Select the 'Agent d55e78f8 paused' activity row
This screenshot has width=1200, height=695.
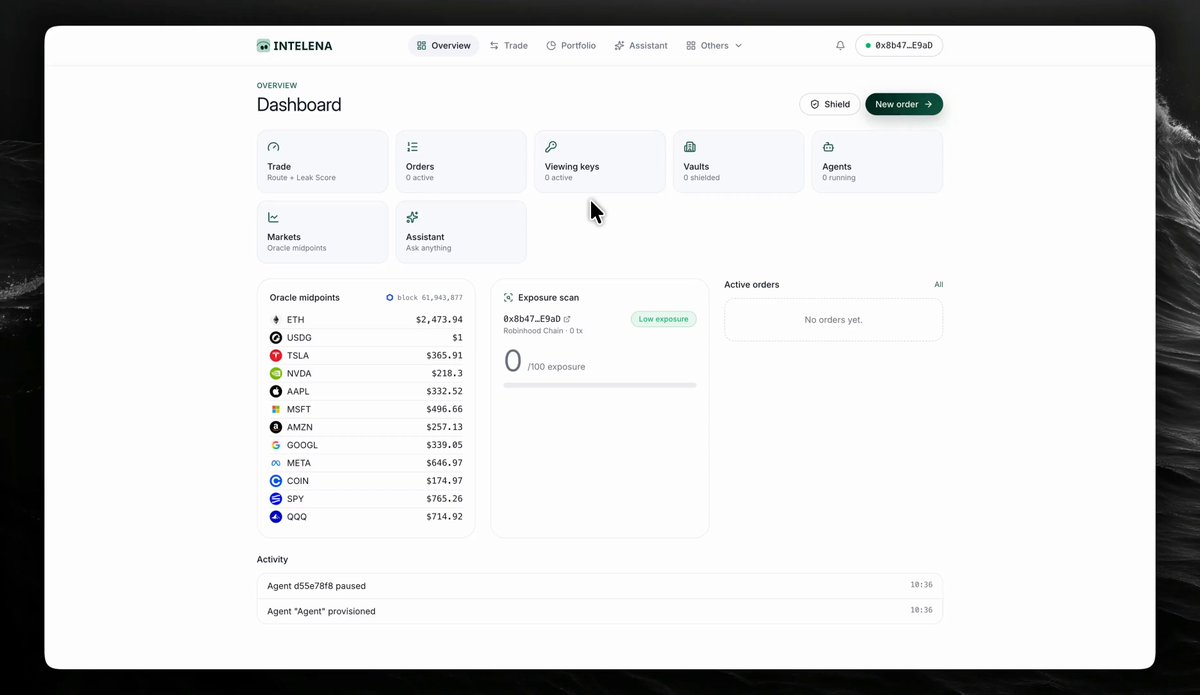click(600, 586)
